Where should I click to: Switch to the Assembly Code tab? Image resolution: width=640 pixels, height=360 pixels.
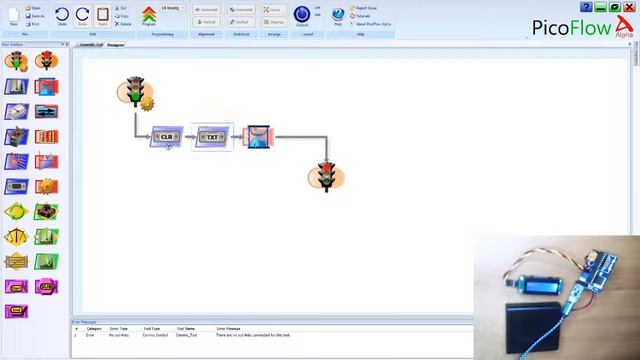click(91, 45)
